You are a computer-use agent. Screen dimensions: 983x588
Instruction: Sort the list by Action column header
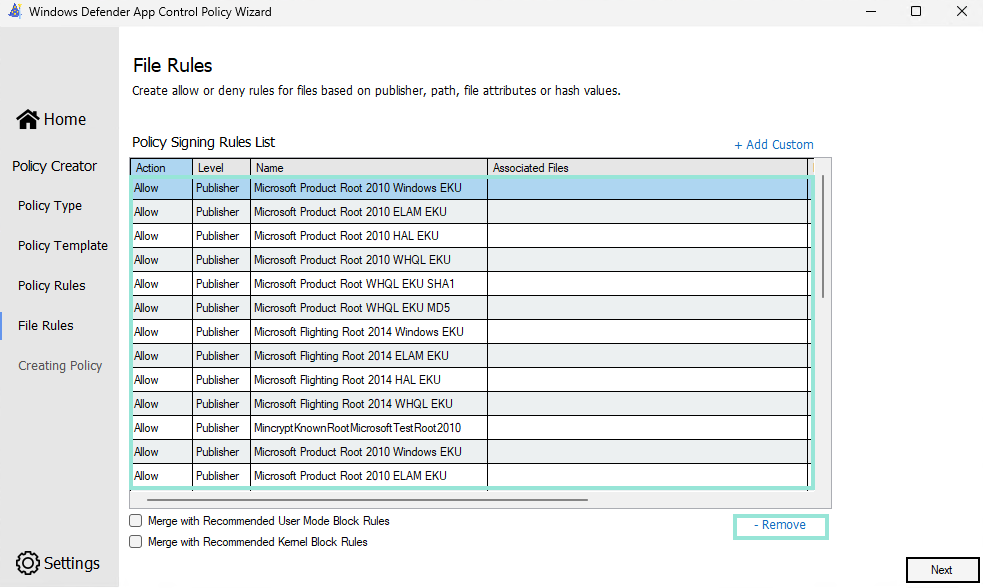tap(160, 168)
